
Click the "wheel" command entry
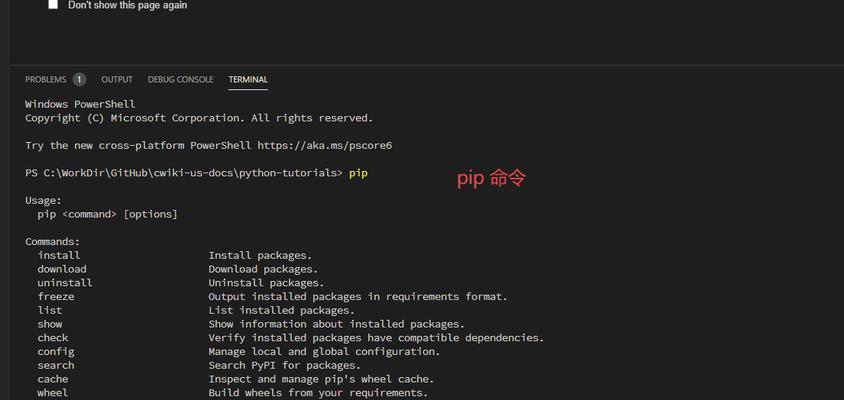tap(53, 392)
